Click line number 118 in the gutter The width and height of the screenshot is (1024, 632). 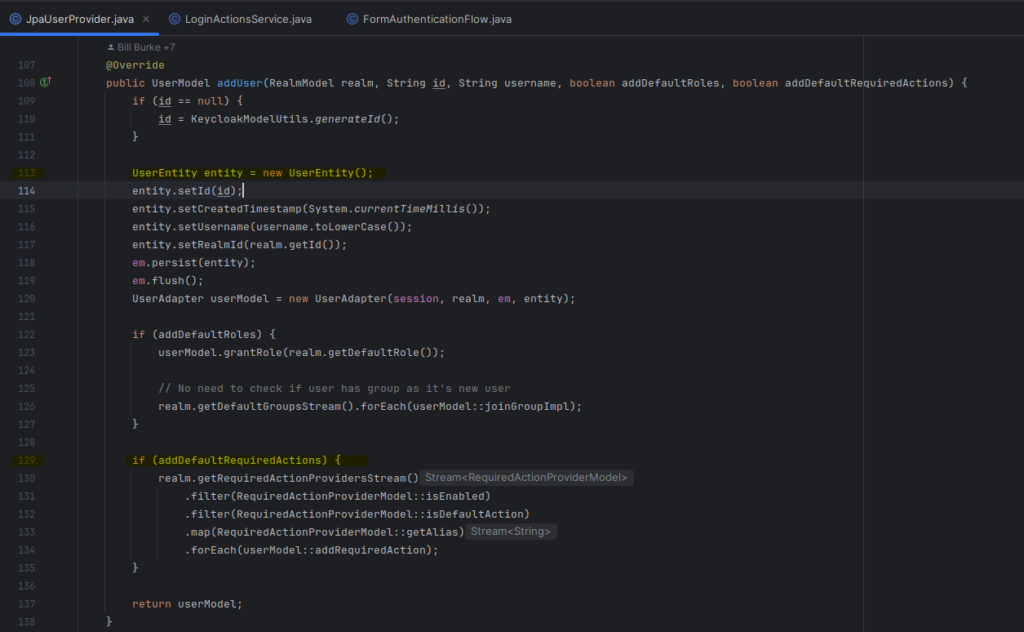25,263
